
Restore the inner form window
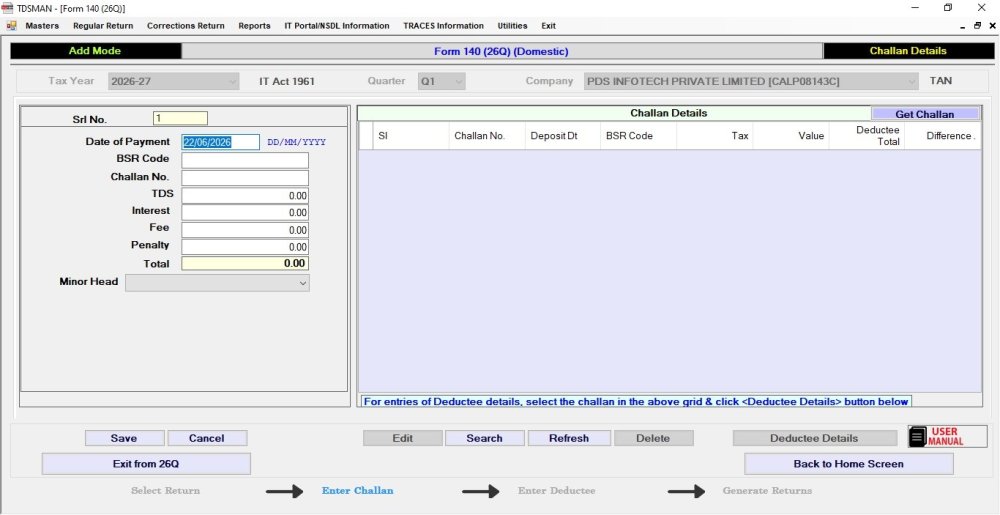[x=978, y=26]
